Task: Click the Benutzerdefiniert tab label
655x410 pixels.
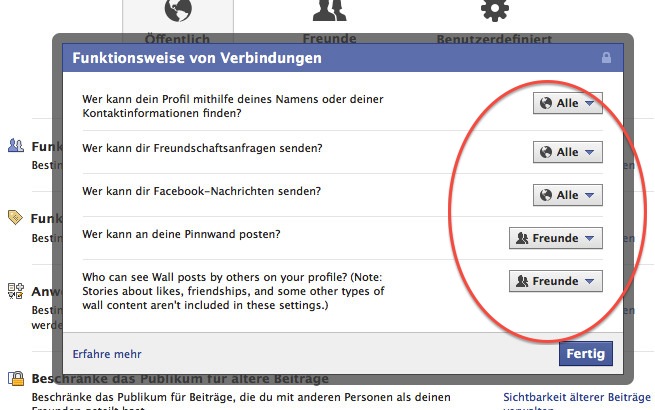Action: pyautogui.click(x=494, y=39)
